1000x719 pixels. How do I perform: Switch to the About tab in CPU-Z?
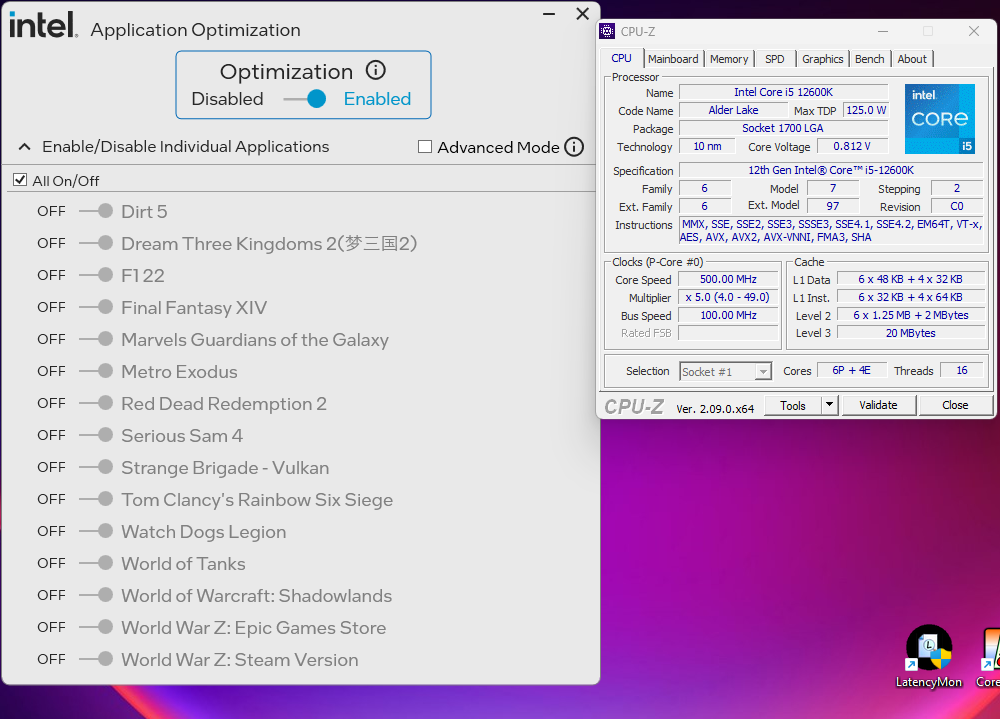(x=912, y=59)
